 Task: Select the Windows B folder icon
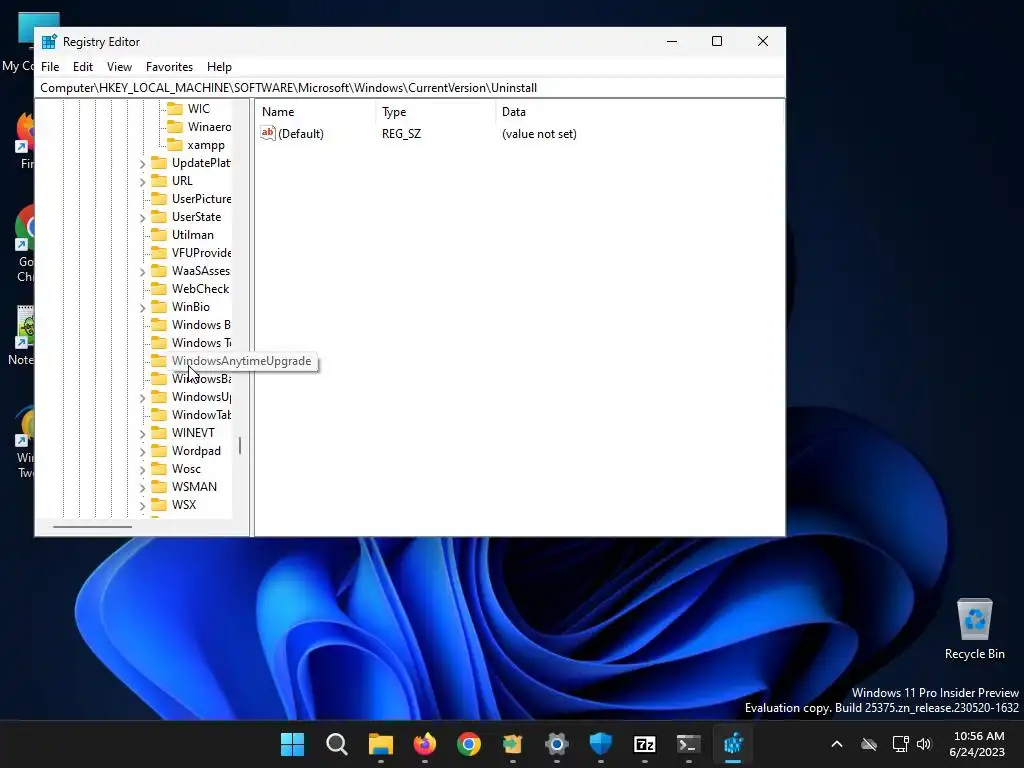coord(159,325)
